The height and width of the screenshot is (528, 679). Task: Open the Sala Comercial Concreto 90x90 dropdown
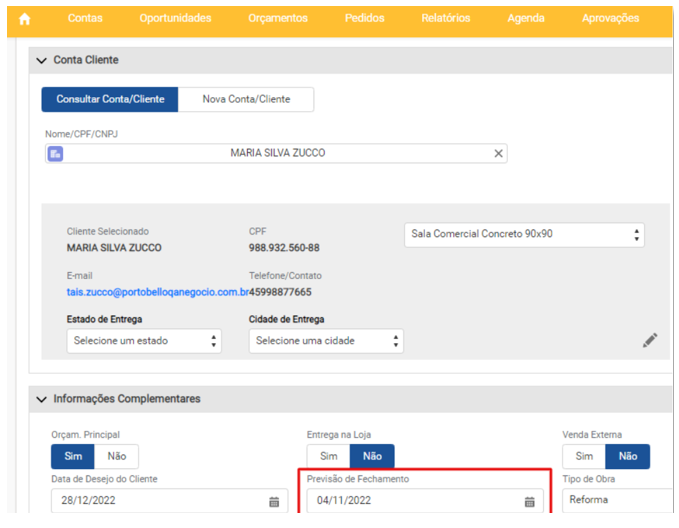524,234
